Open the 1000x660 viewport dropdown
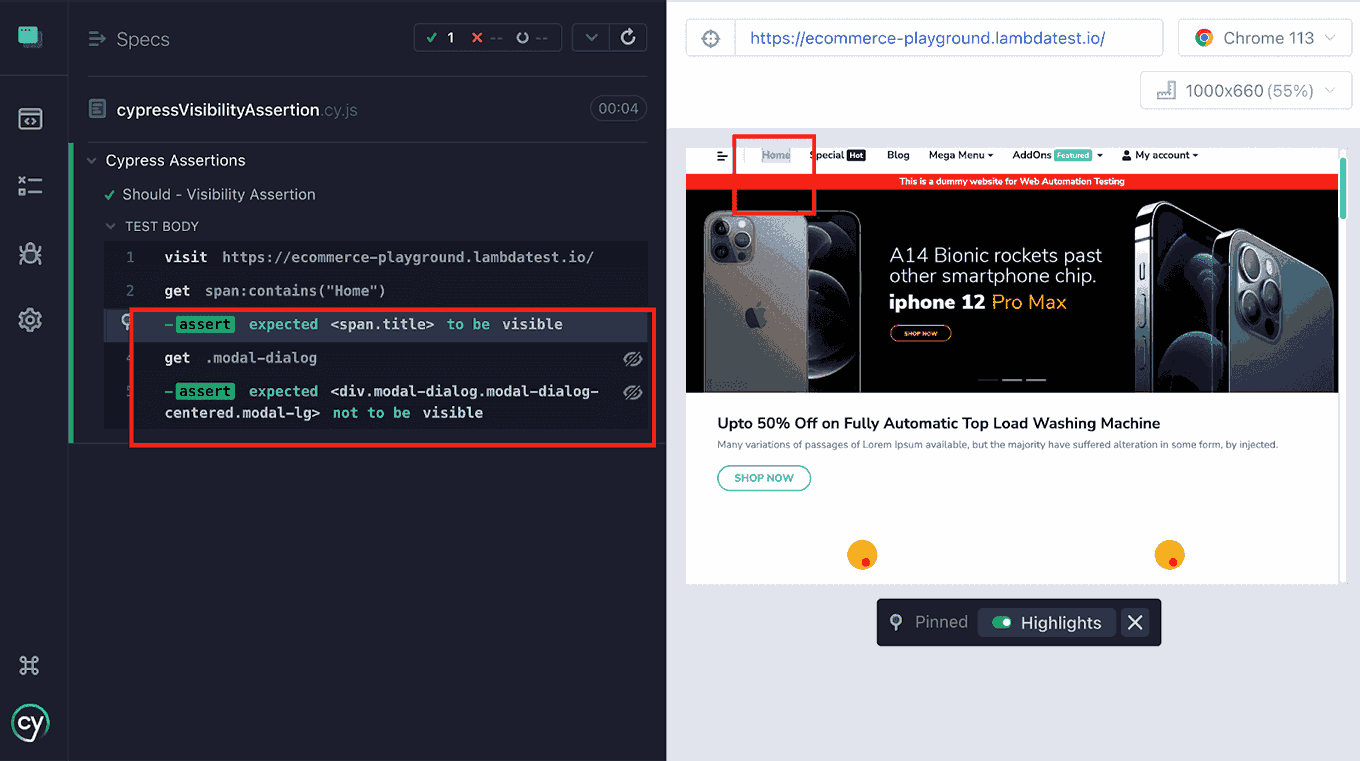 [1245, 90]
